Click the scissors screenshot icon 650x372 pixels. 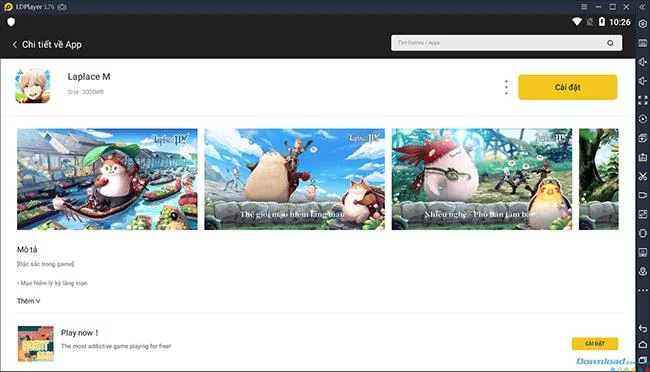click(x=643, y=176)
